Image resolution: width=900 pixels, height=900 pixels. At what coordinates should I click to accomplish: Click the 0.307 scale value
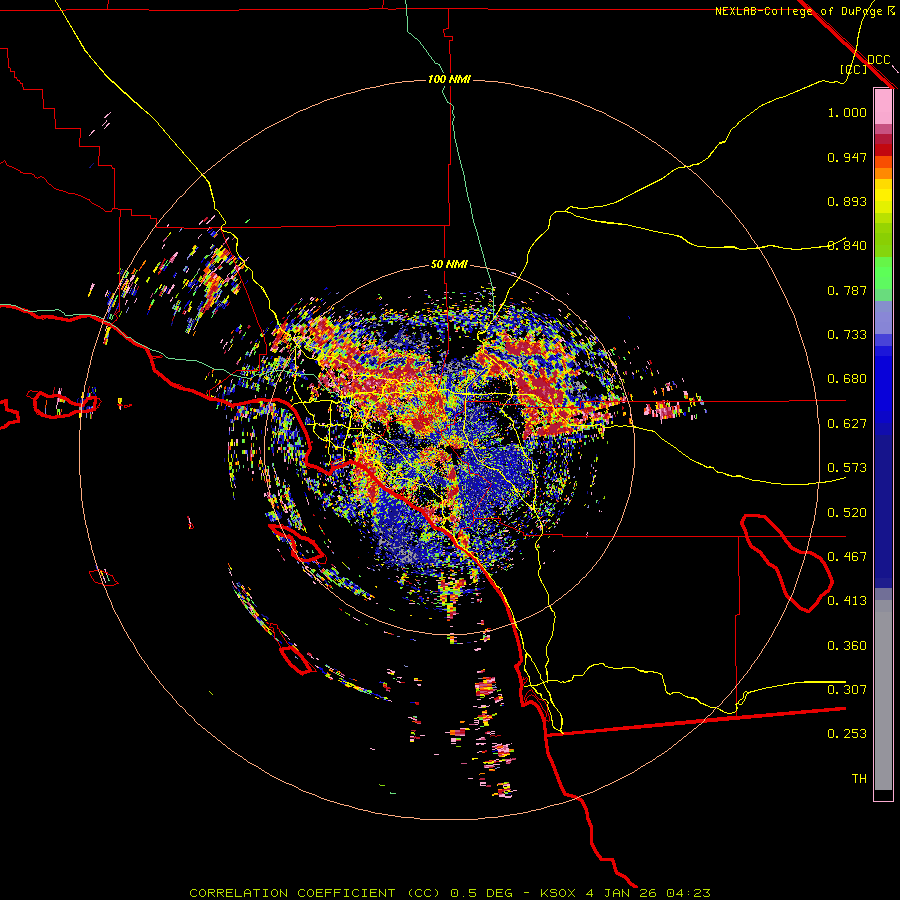pos(847,690)
